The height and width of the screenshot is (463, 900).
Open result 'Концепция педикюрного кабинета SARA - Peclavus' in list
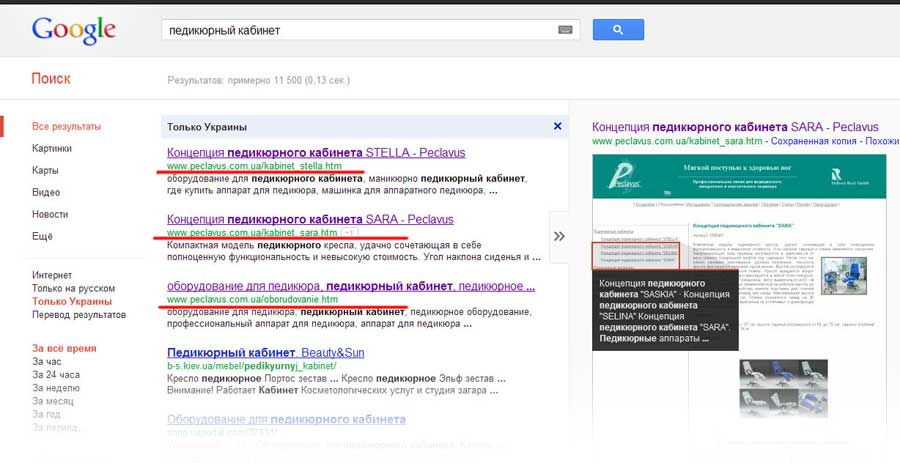[x=310, y=220]
